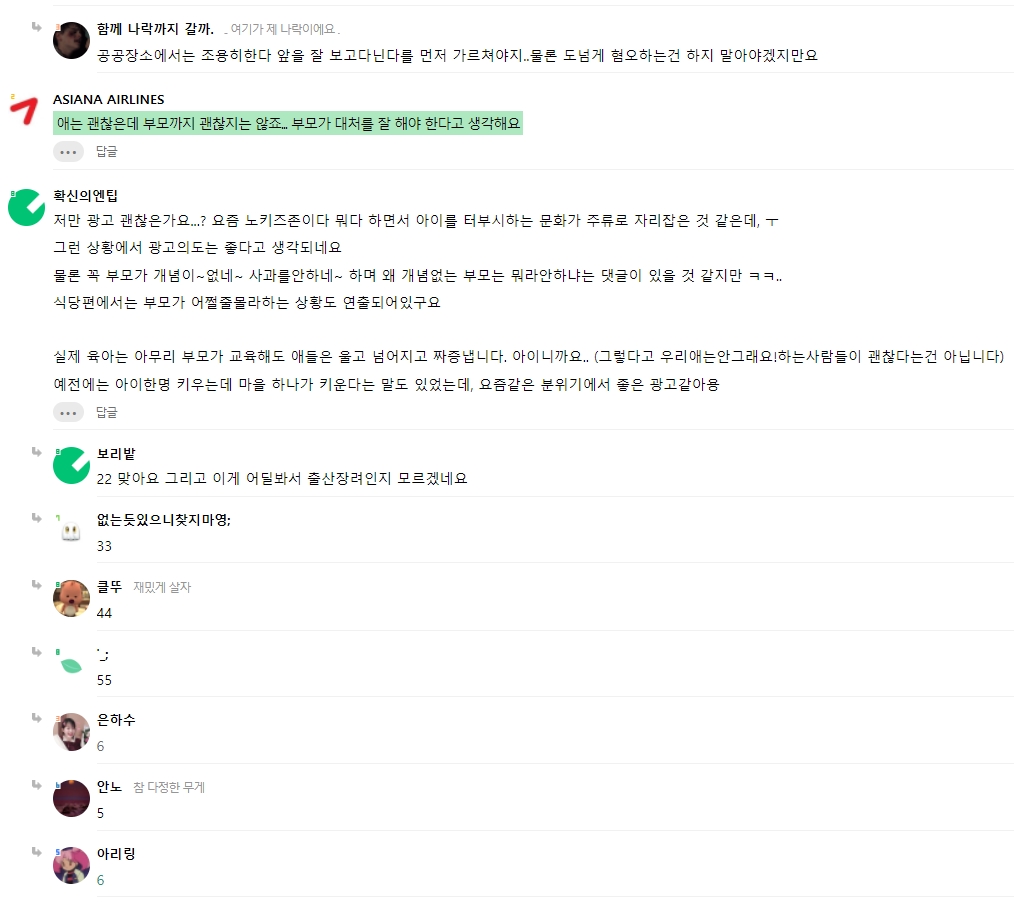Click 함께 나락까지 갈까 username
This screenshot has height=907, width=1014.
[155, 28]
